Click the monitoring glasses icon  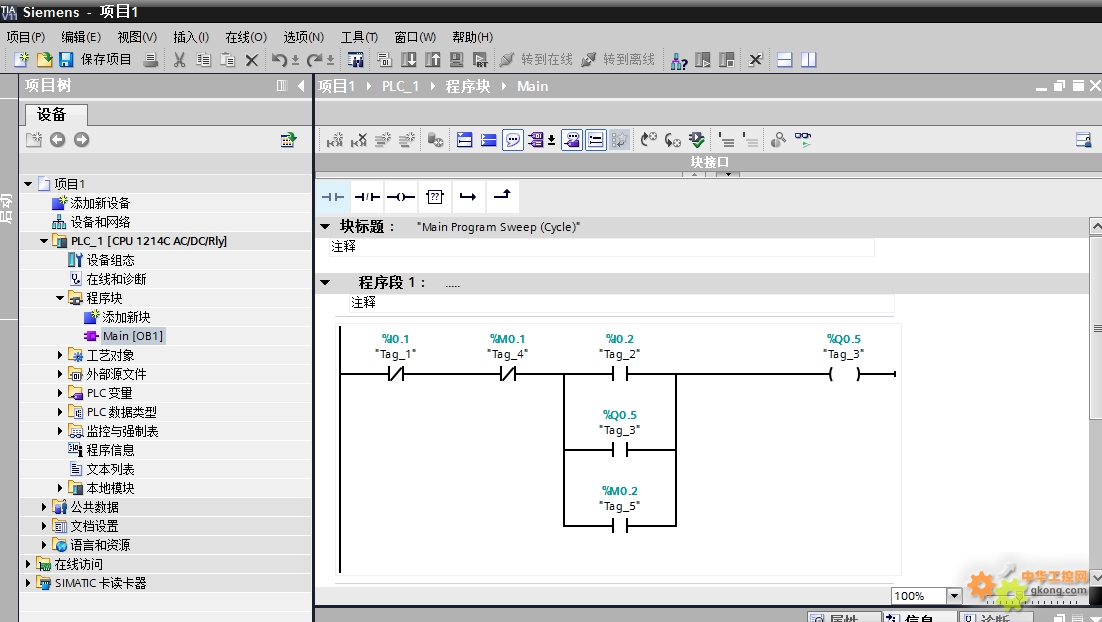click(x=803, y=140)
